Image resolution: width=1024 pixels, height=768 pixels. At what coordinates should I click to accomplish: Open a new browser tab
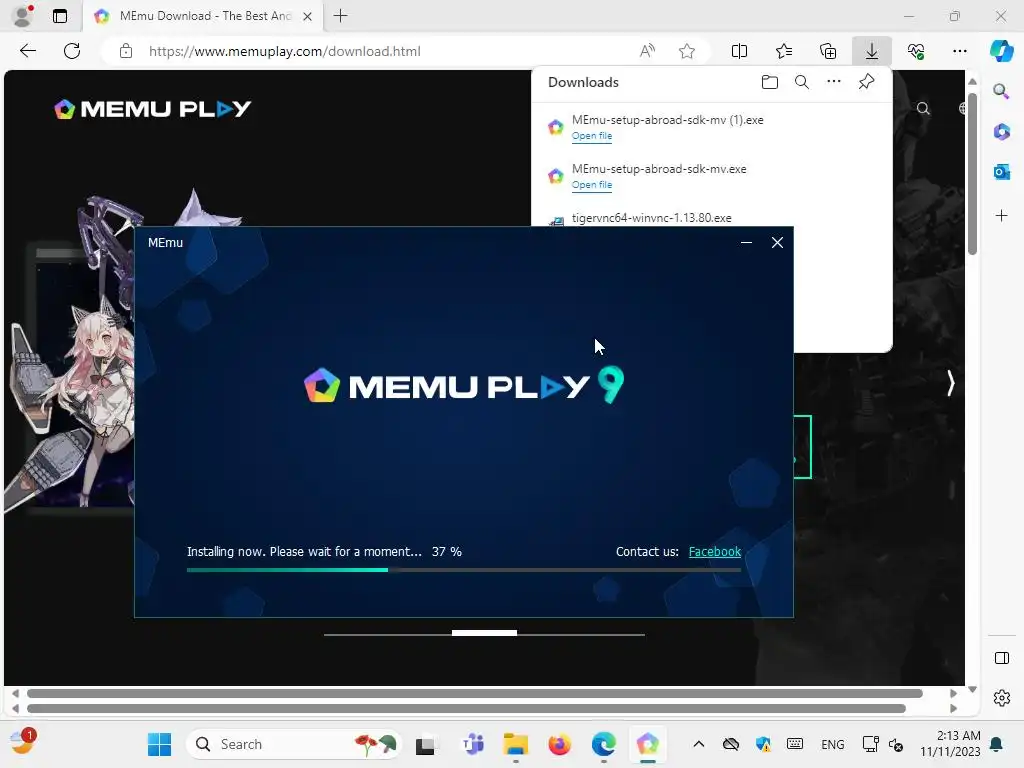tap(340, 16)
